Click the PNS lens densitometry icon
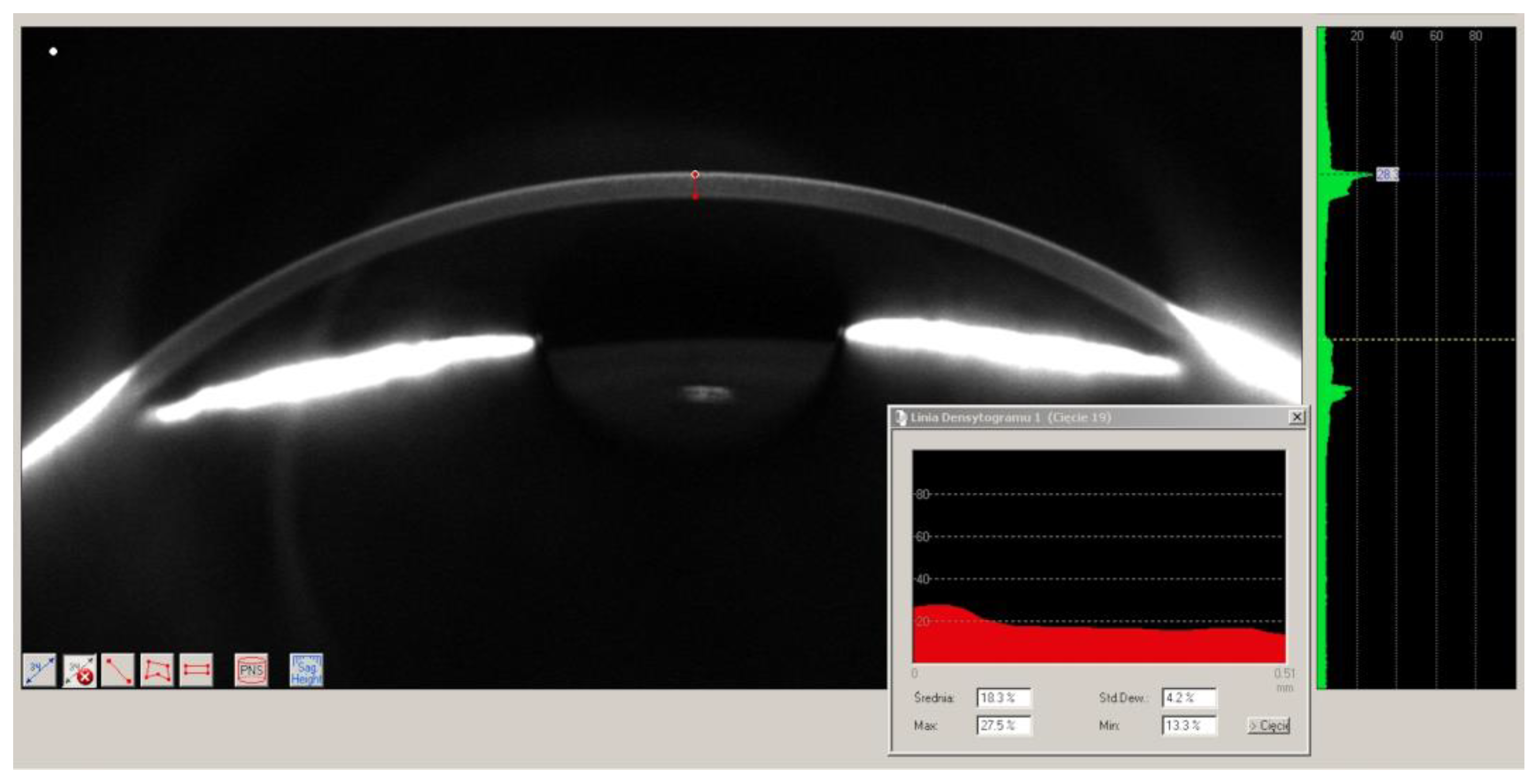This screenshot has height=784, width=1539. pyautogui.click(x=251, y=670)
